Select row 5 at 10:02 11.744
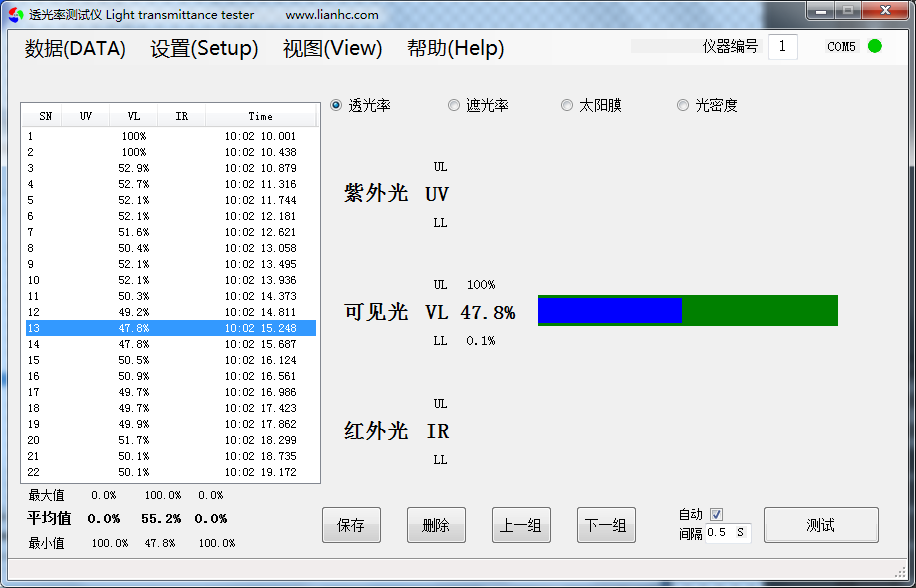Screen dimensions: 916x588 tap(171, 200)
